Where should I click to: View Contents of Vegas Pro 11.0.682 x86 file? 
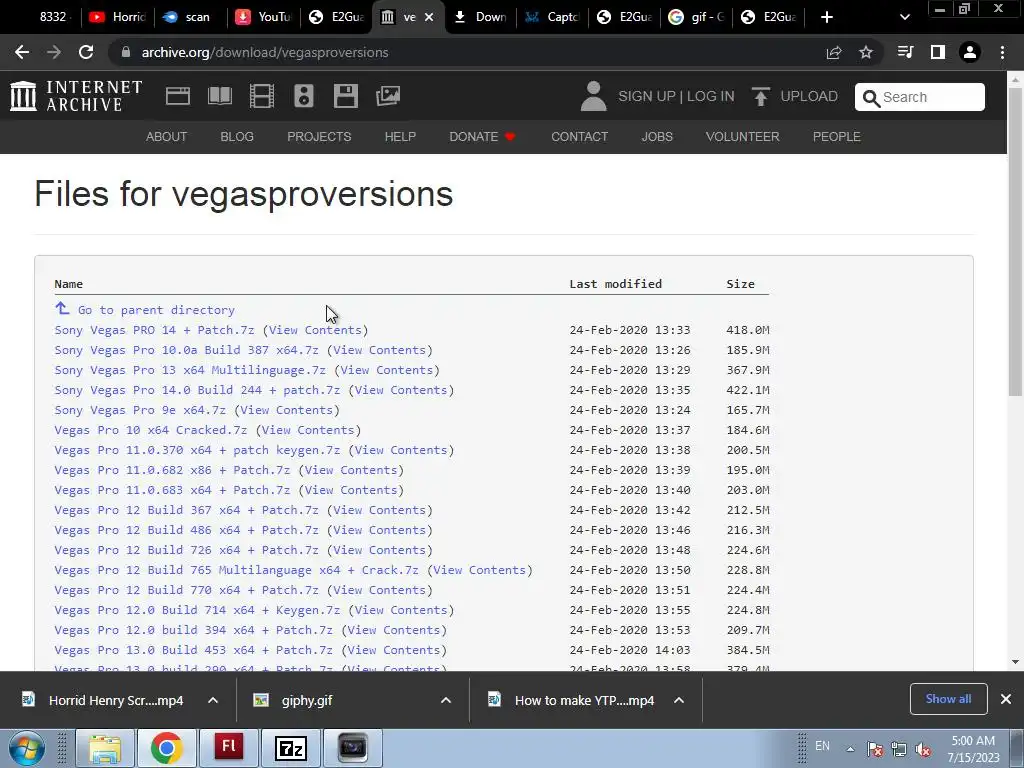pos(351,470)
